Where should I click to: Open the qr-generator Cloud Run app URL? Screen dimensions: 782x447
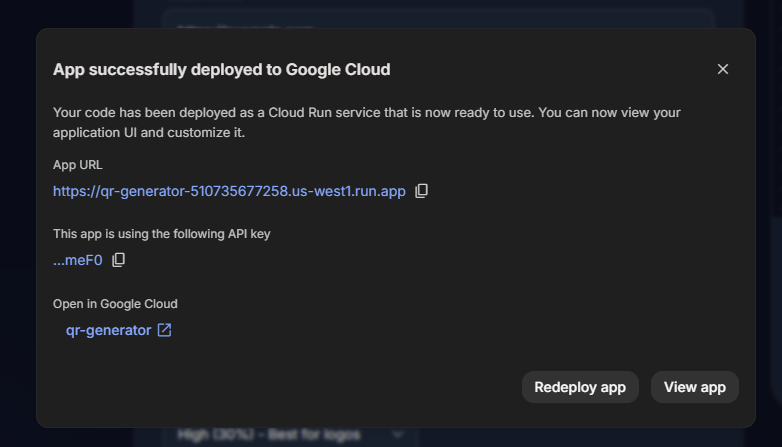tap(229, 191)
